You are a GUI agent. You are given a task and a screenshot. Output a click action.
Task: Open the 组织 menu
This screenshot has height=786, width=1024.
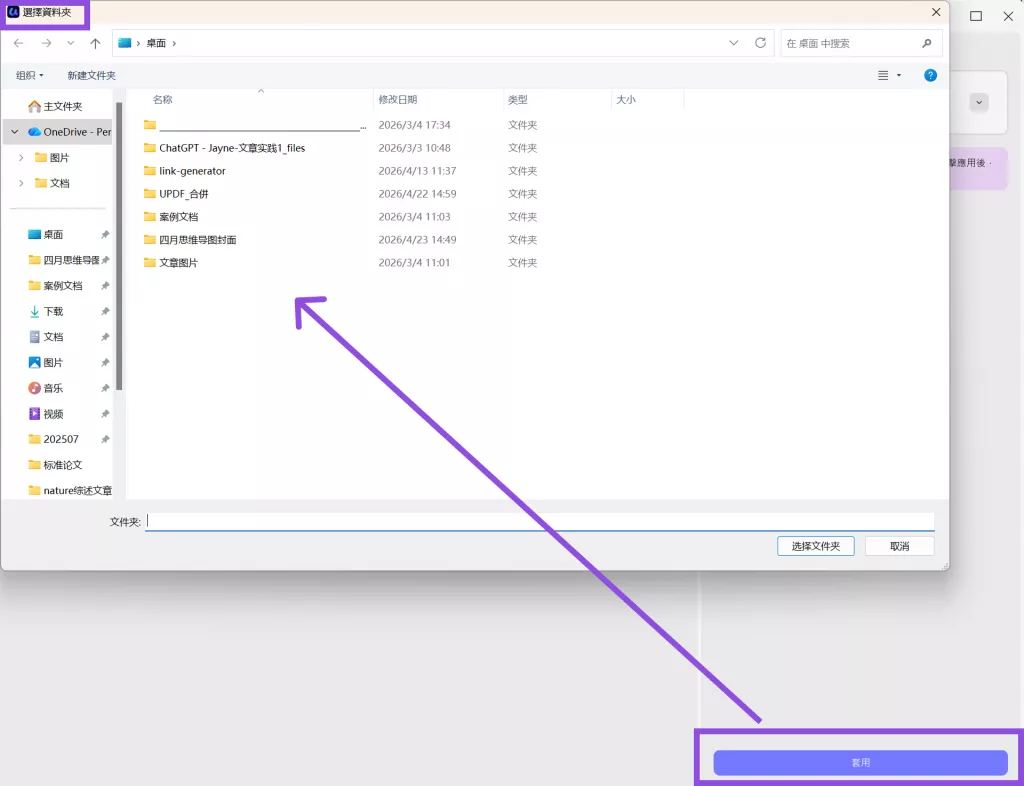(x=29, y=75)
